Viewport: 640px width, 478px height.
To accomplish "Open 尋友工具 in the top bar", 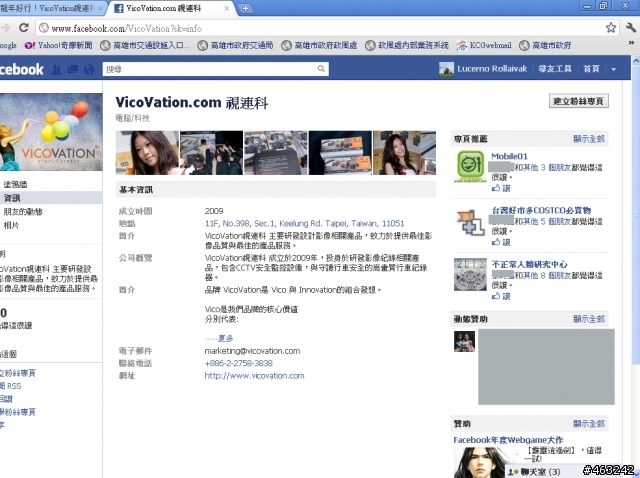I will point(555,69).
